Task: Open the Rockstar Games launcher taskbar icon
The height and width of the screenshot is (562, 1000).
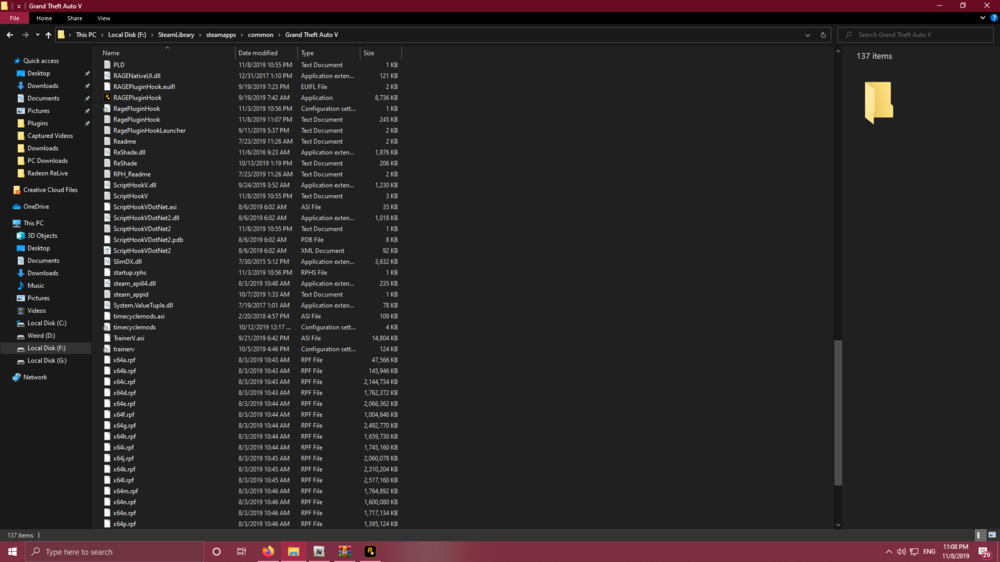Action: pos(370,552)
